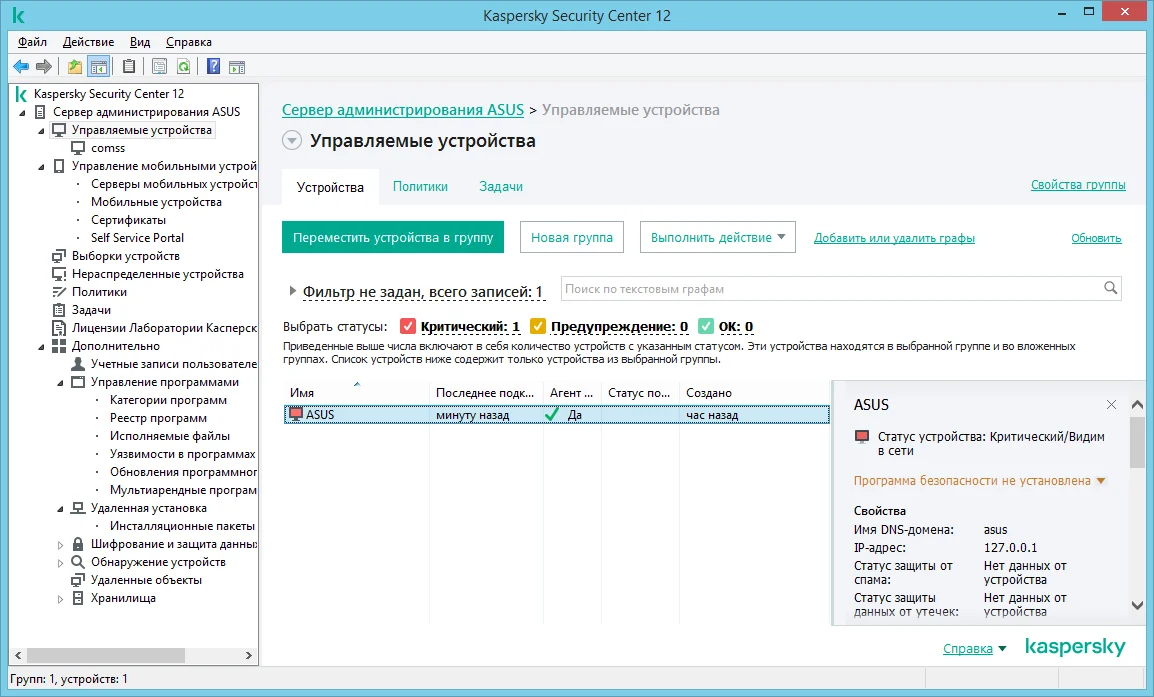Follow Сервер администрирования ASUS breadcrumb link
This screenshot has height=697, width=1154.
click(403, 110)
